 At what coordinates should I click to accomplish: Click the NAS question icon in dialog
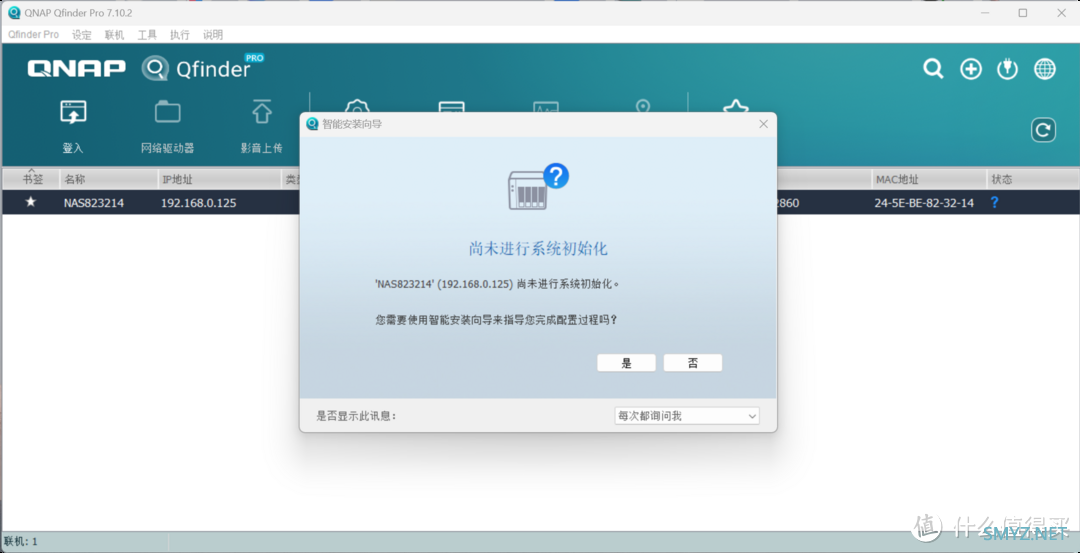[x=538, y=186]
